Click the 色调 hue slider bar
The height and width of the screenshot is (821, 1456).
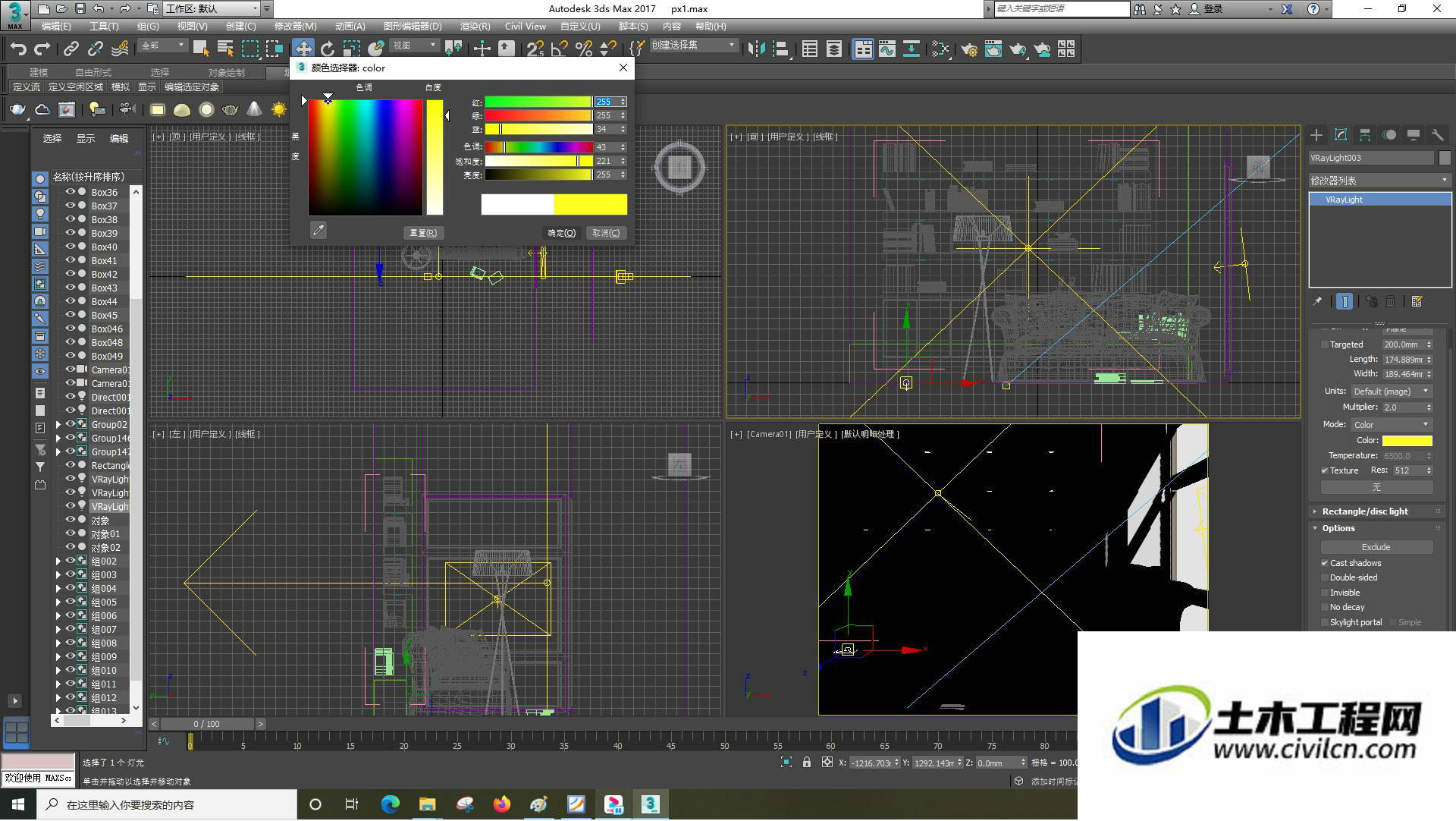click(x=538, y=147)
